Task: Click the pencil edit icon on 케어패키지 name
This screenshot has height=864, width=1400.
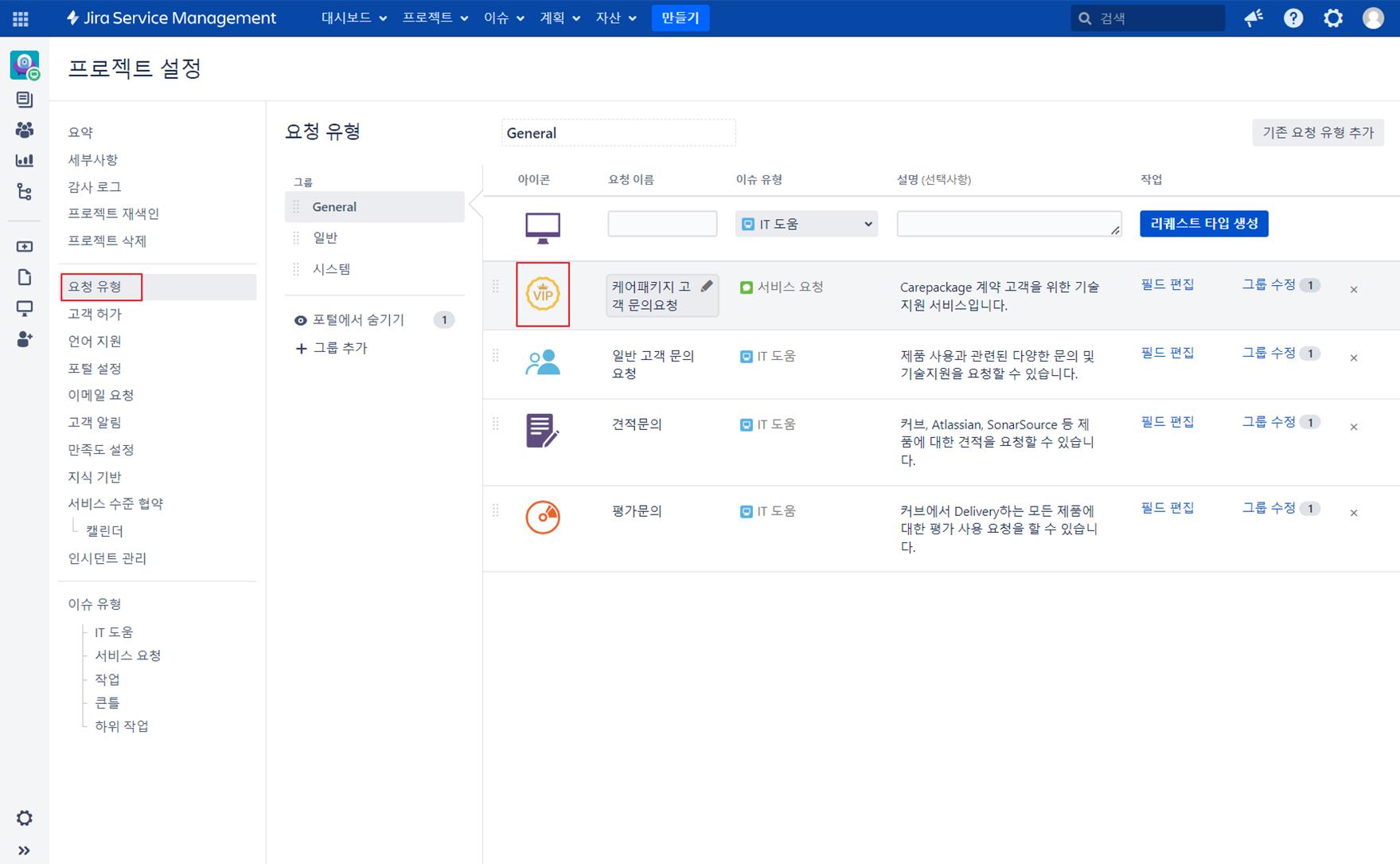Action: (x=706, y=287)
